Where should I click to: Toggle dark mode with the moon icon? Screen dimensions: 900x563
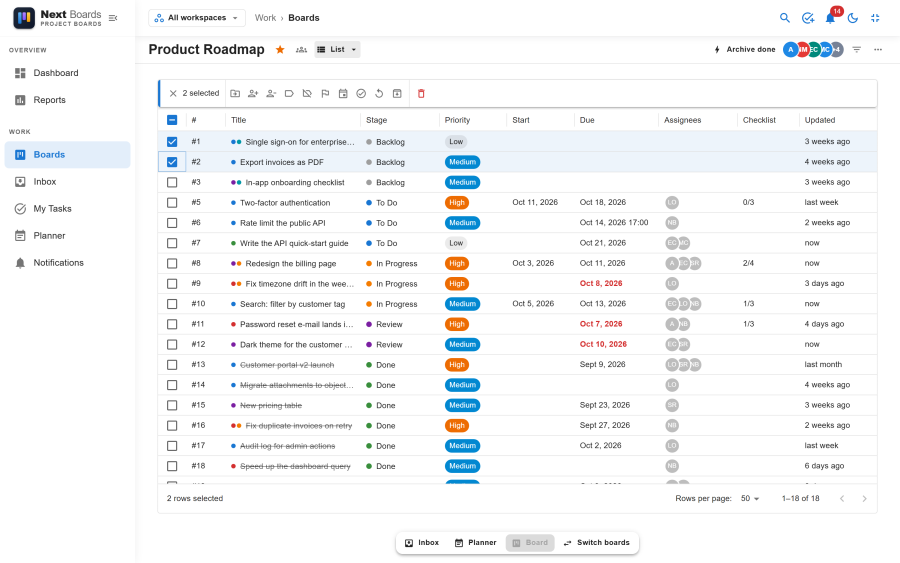click(x=853, y=18)
